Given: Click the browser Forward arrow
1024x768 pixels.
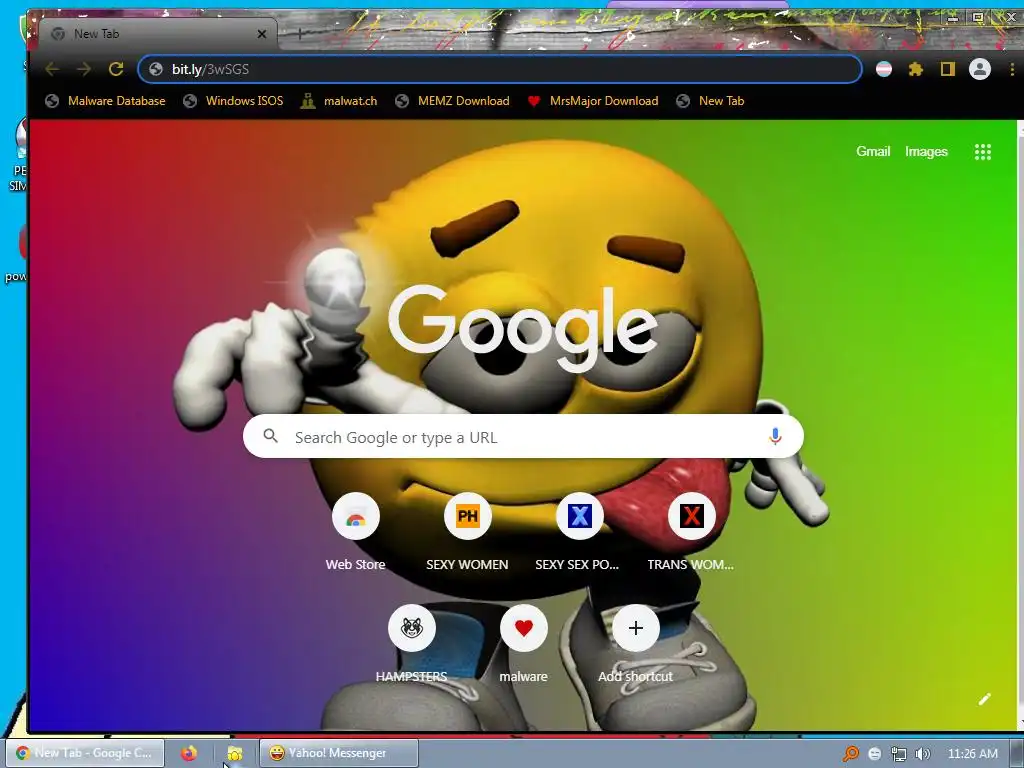Looking at the screenshot, I should point(84,69).
